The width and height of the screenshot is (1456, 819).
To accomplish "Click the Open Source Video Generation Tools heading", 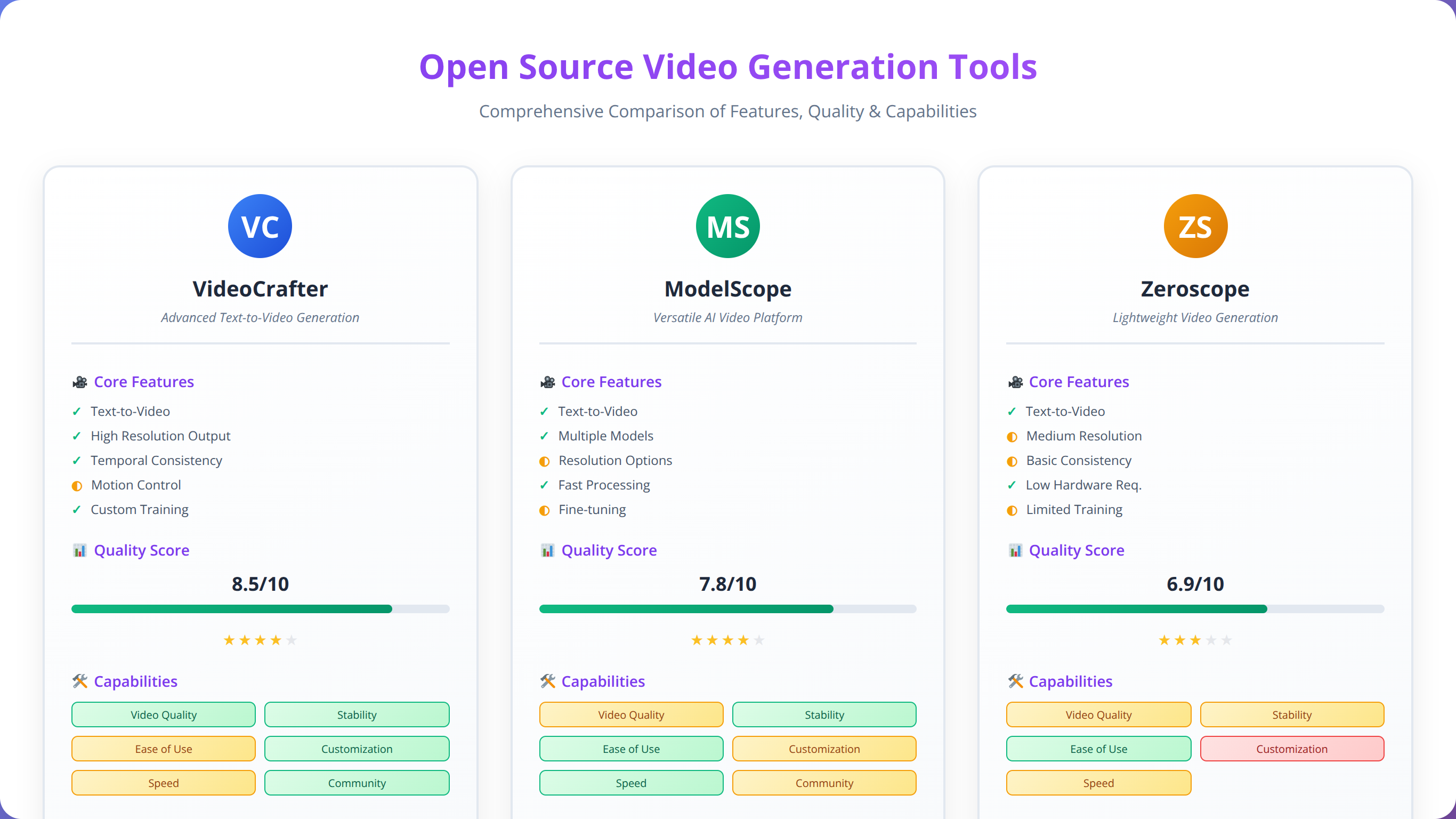I will click(x=728, y=67).
